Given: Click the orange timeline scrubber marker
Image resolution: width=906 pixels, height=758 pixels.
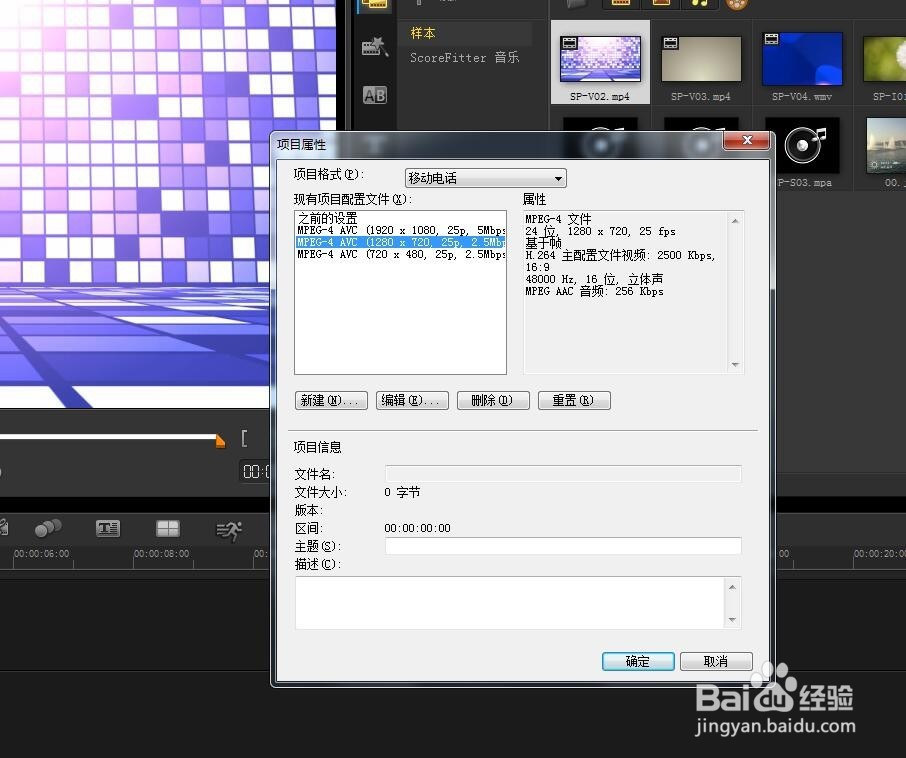Looking at the screenshot, I should [219, 438].
